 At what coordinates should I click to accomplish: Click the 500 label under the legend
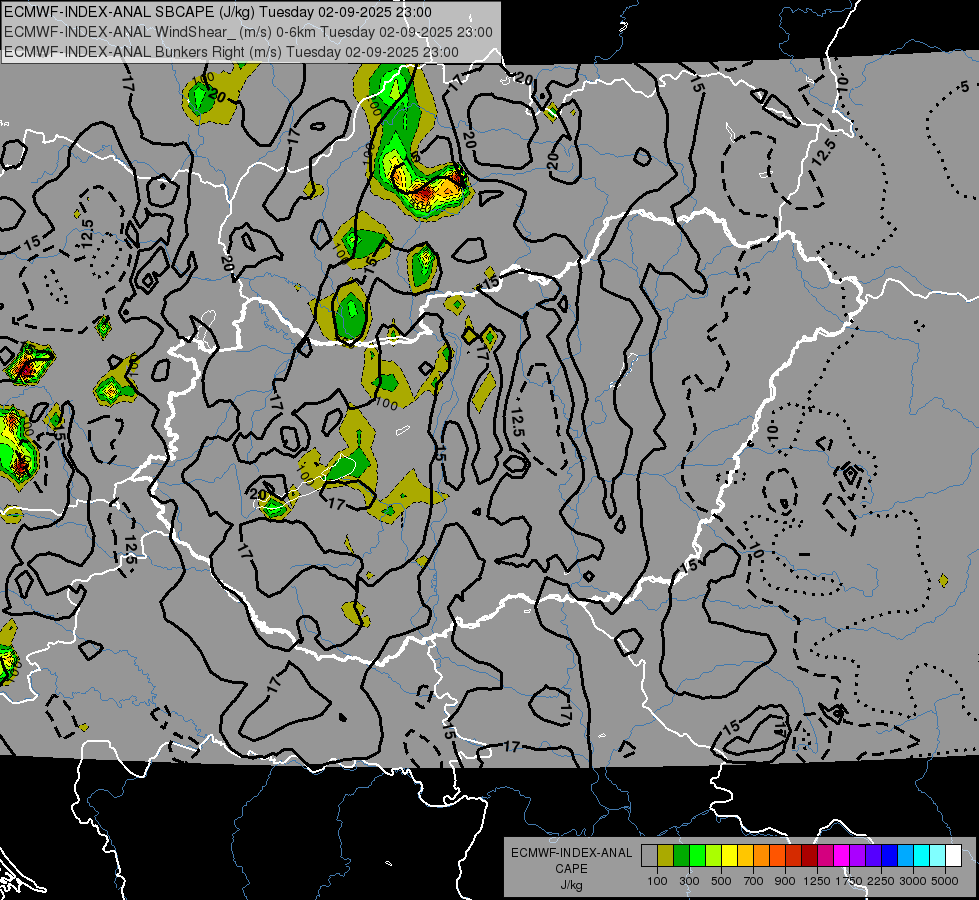[x=721, y=881]
